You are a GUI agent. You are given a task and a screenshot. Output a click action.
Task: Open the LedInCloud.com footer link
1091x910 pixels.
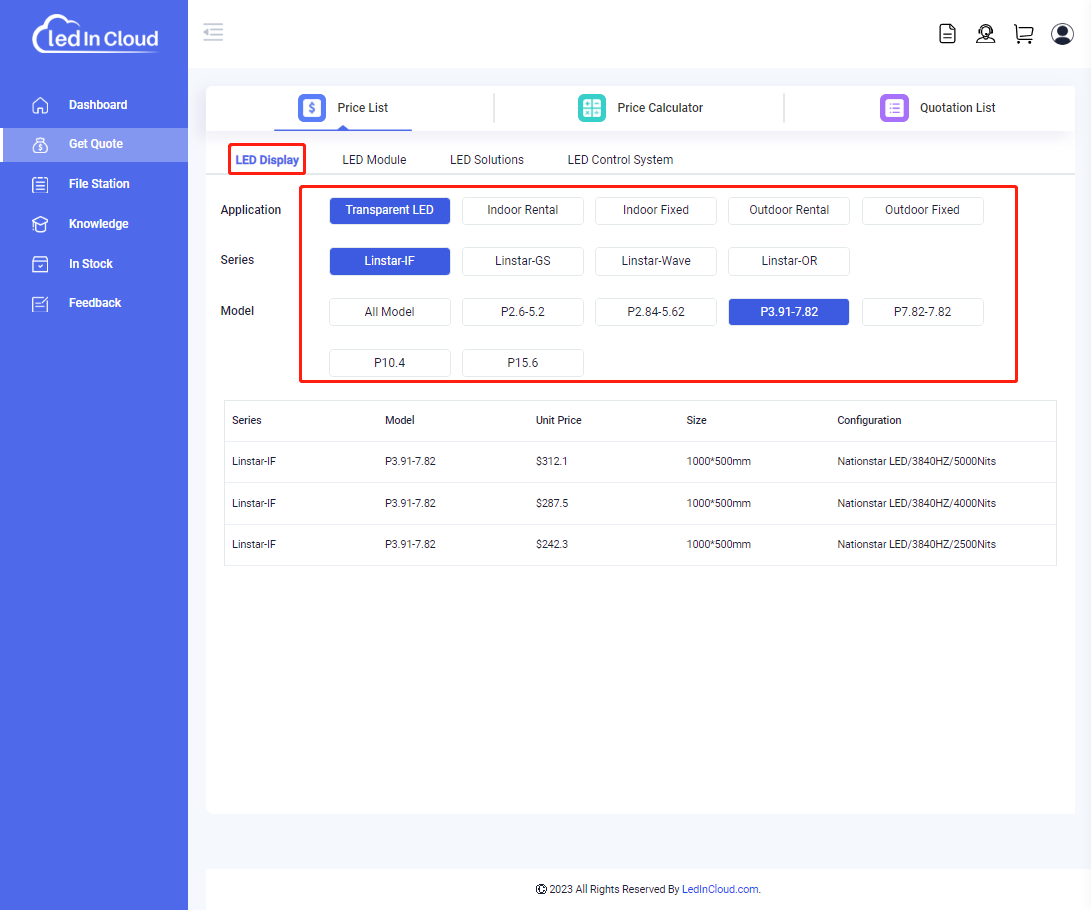[720, 889]
